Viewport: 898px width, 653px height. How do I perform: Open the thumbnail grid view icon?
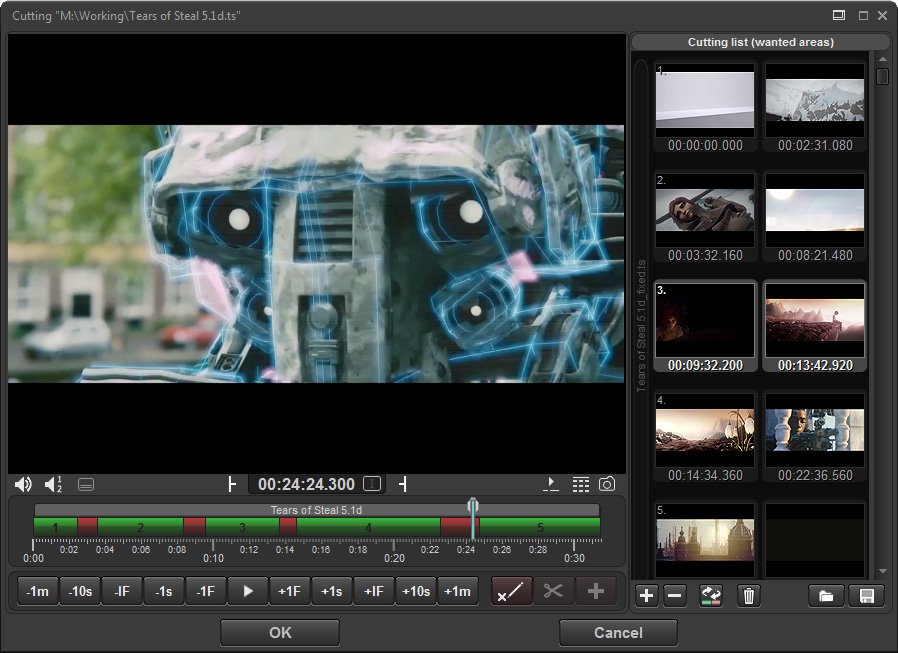pos(580,485)
